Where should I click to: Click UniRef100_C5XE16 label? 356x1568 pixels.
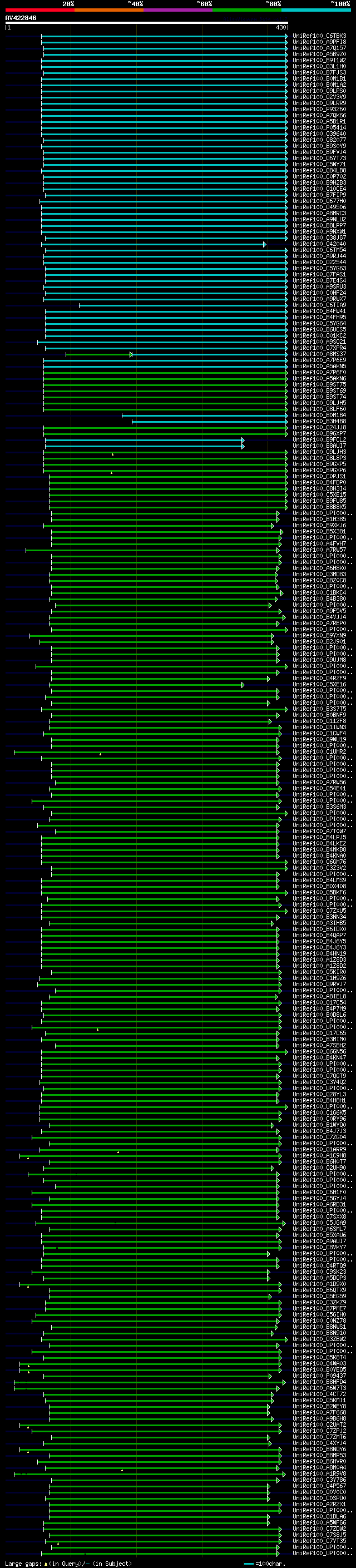coord(319,685)
